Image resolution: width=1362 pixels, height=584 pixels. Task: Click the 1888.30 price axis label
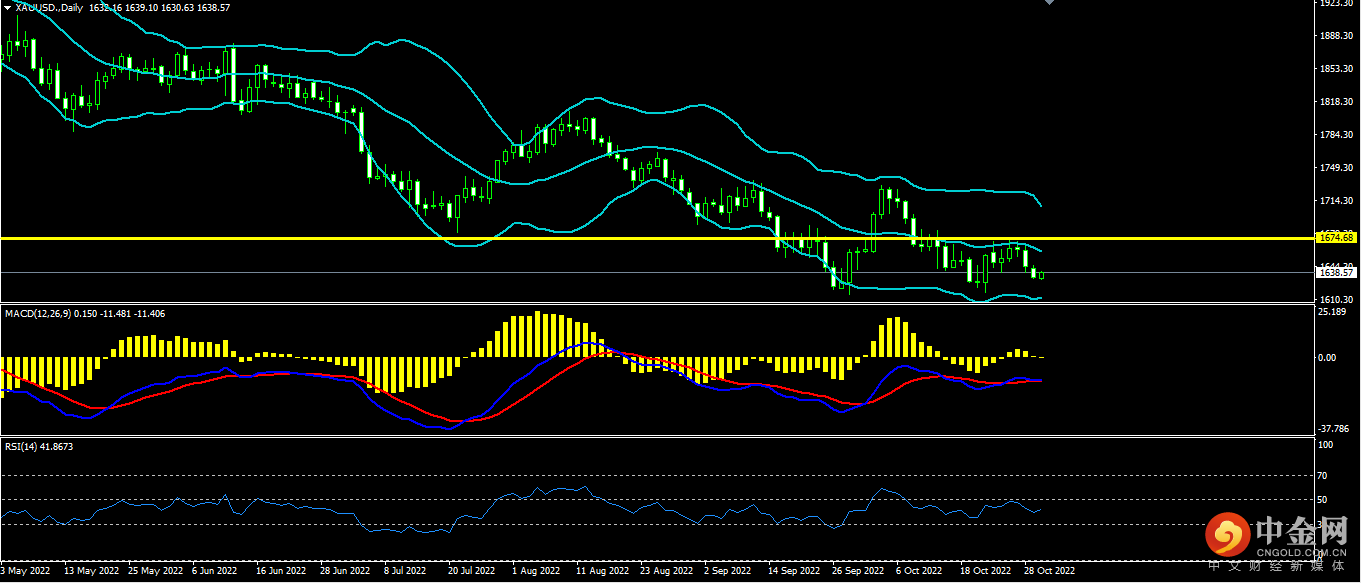1337,36
